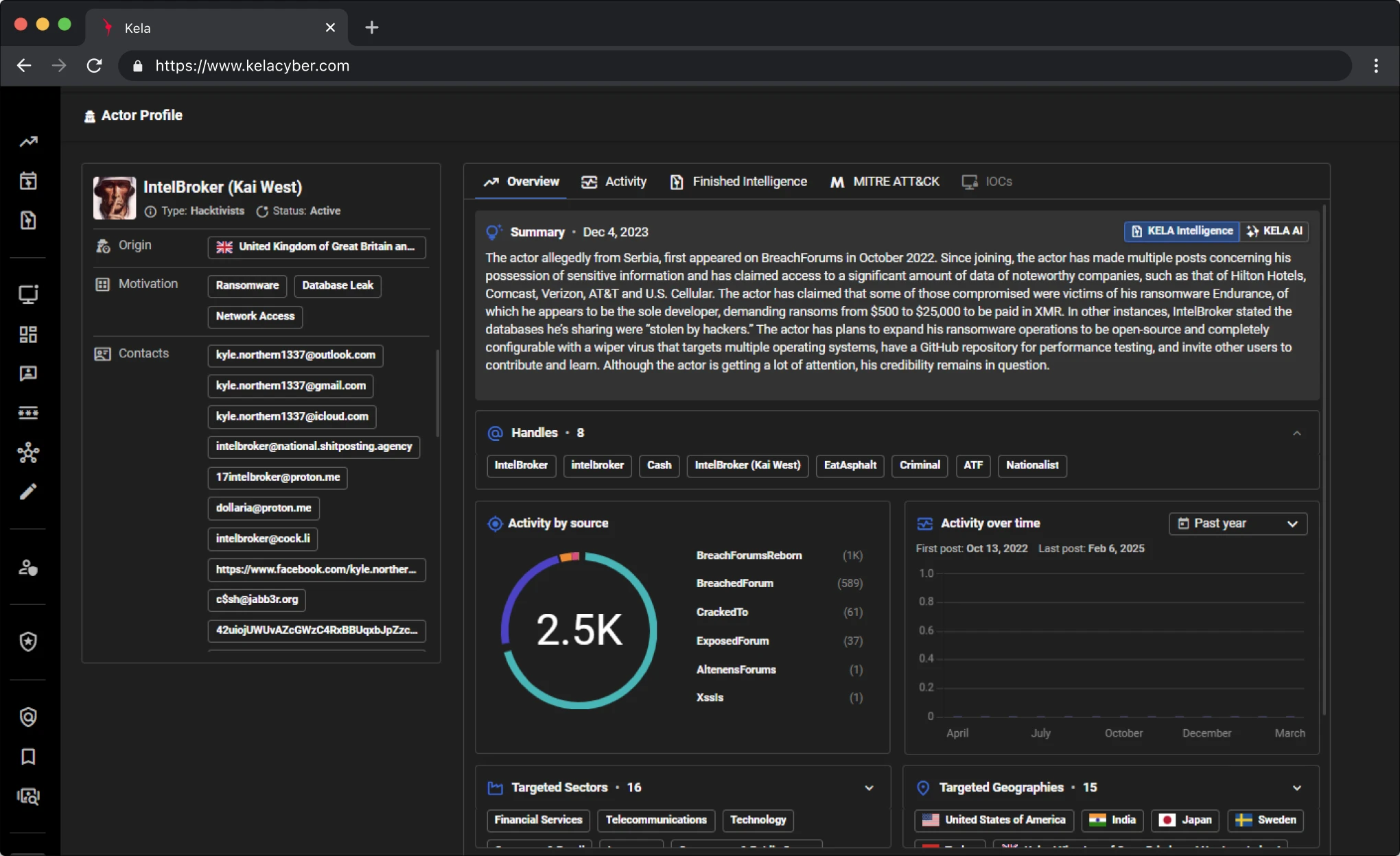Click the Motivation grid icon
Viewport: 1400px width, 856px height.
point(102,284)
